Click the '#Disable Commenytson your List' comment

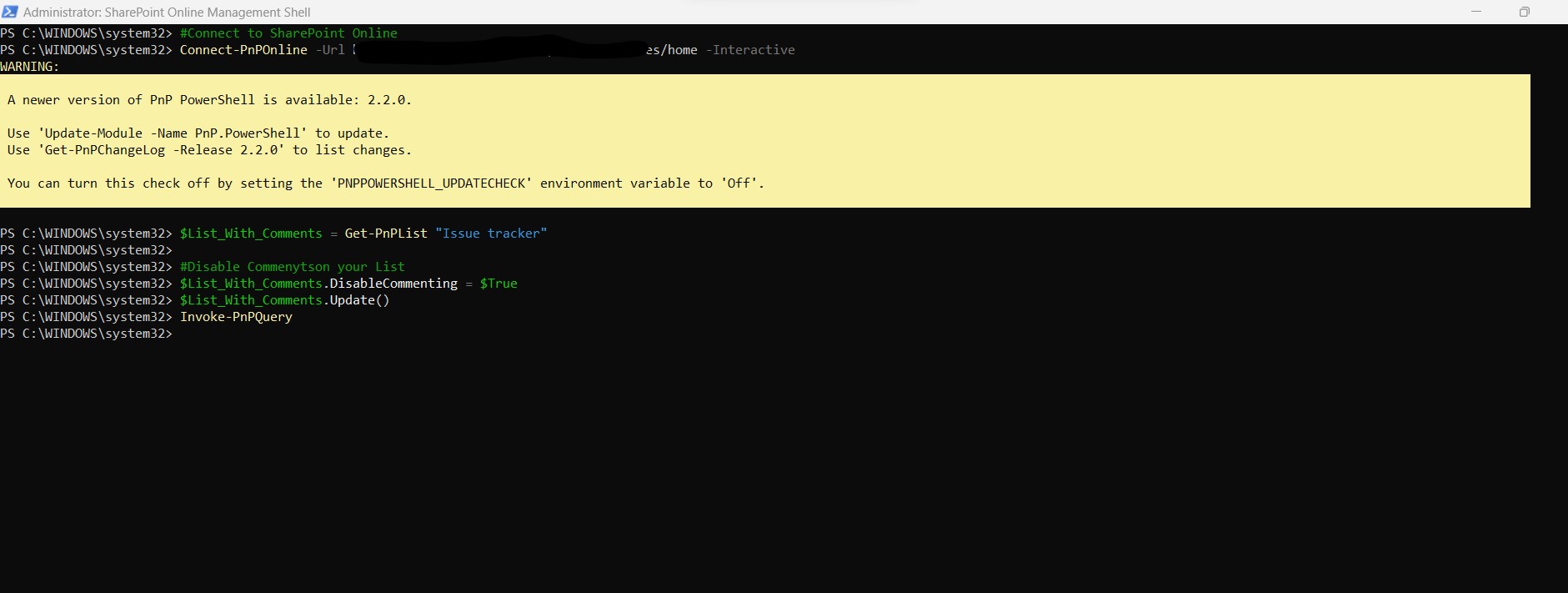292,267
